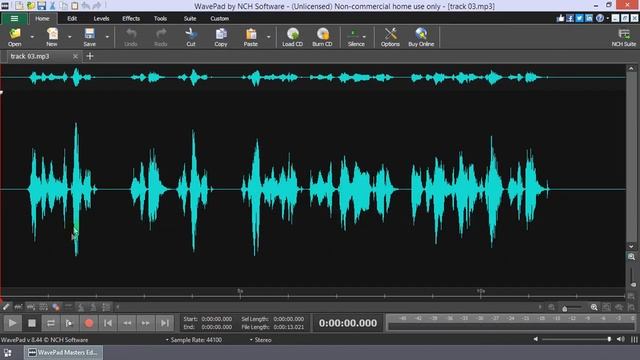
Task: Expand the Silence button dropdown arrow
Action: click(x=364, y=37)
